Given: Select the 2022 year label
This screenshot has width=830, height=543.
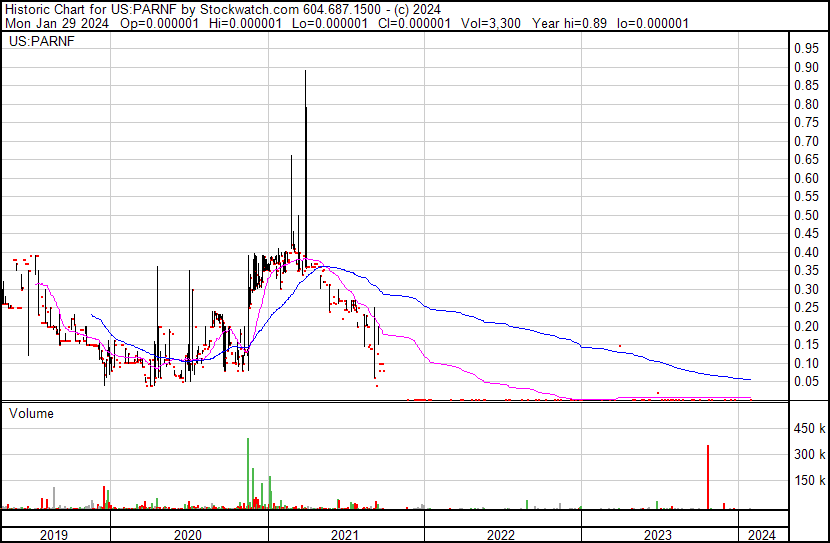Looking at the screenshot, I should click(500, 535).
